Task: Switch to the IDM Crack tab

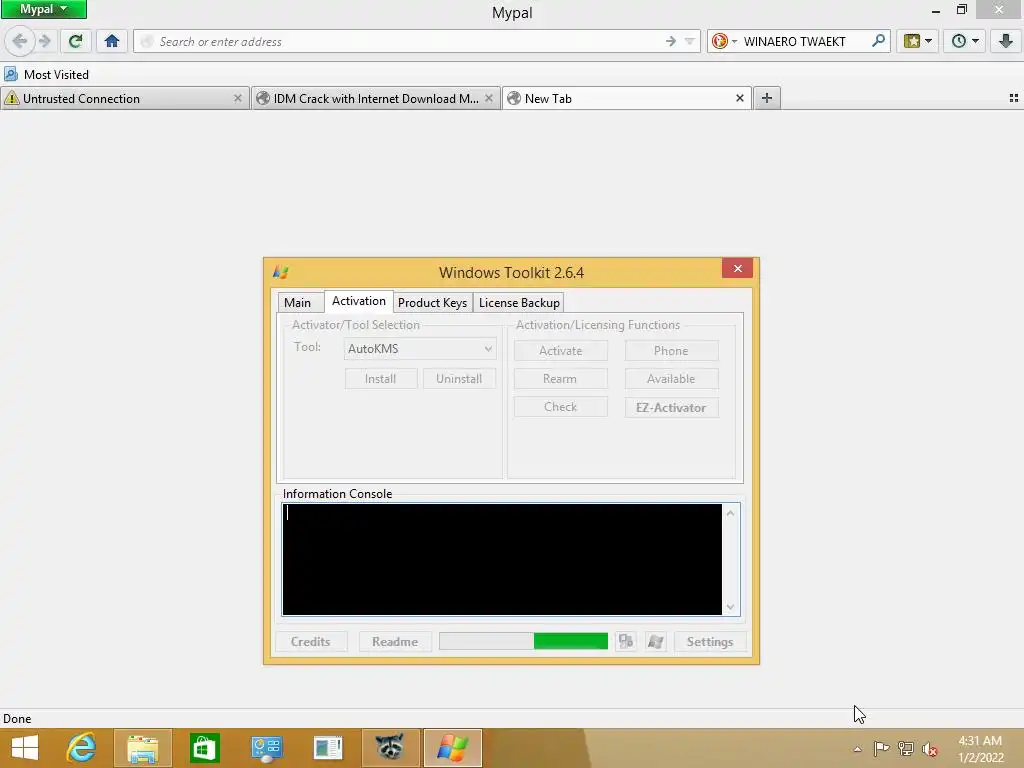Action: click(376, 99)
